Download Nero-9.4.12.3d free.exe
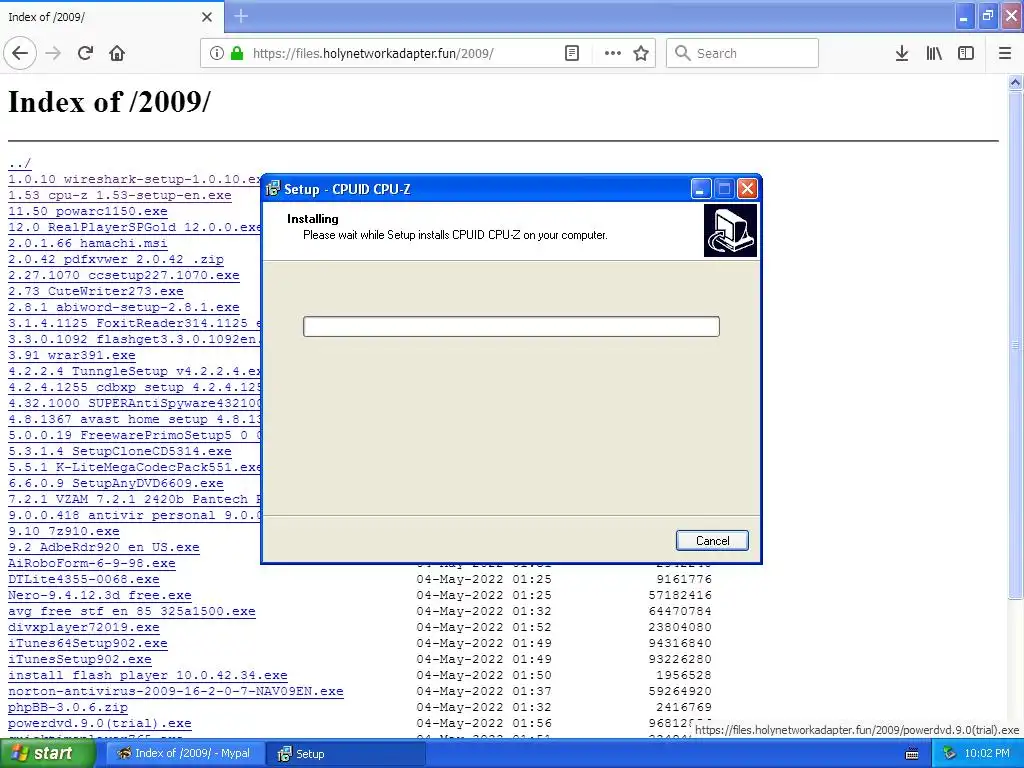The width and height of the screenshot is (1024, 768). pos(99,595)
